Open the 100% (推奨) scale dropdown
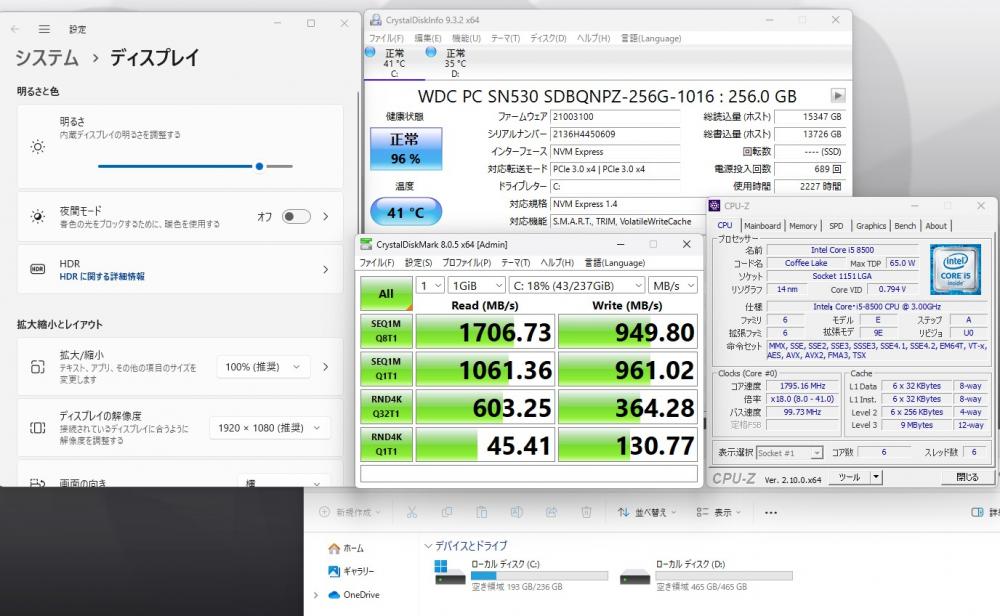 coord(263,367)
